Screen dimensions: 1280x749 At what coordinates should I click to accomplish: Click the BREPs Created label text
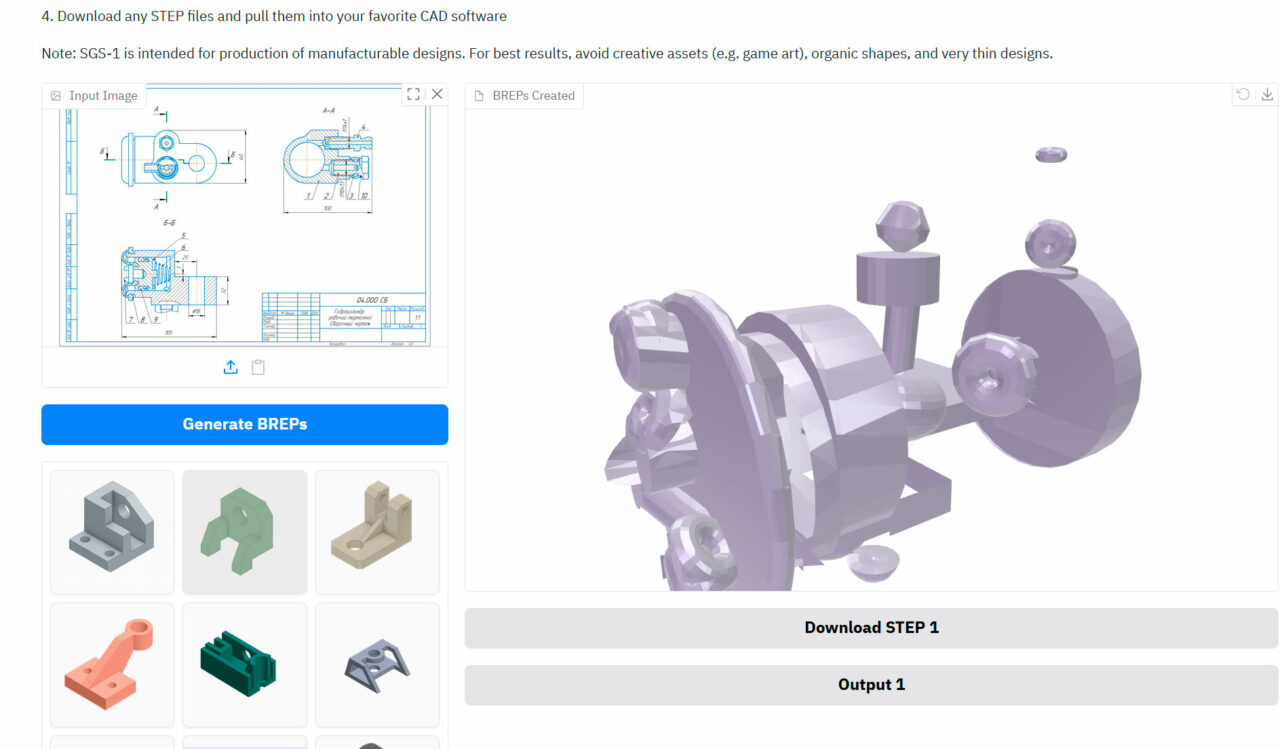click(x=533, y=96)
